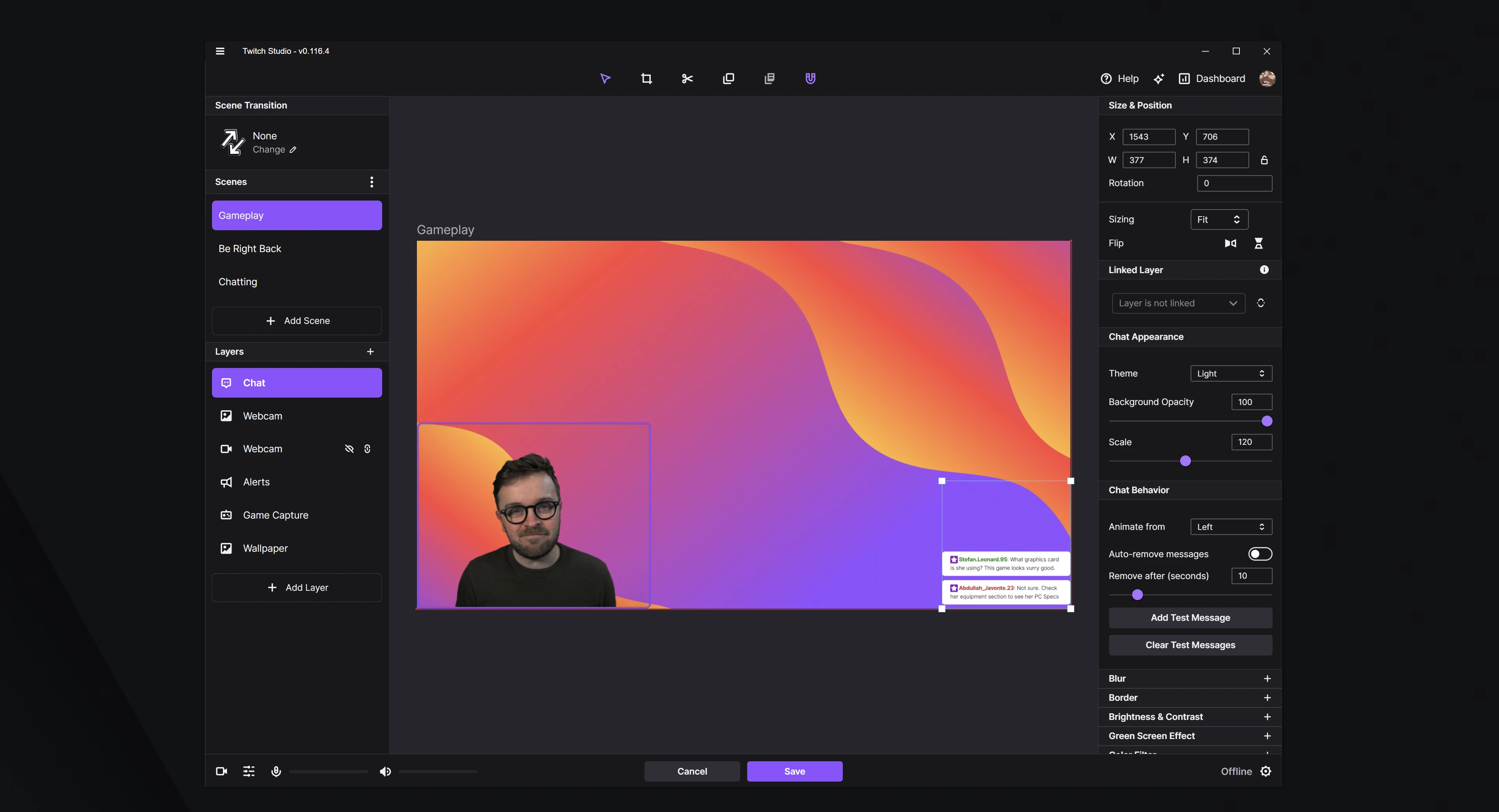Click the Cancel button
Screen dimensions: 1499x812
[692, 771]
